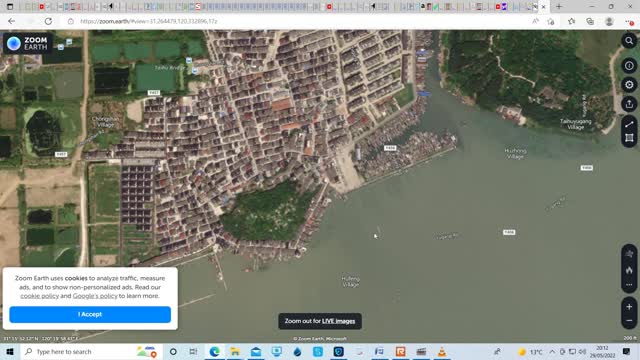Open VLC media player in taskbar
The width and height of the screenshot is (640, 360).
442,351
